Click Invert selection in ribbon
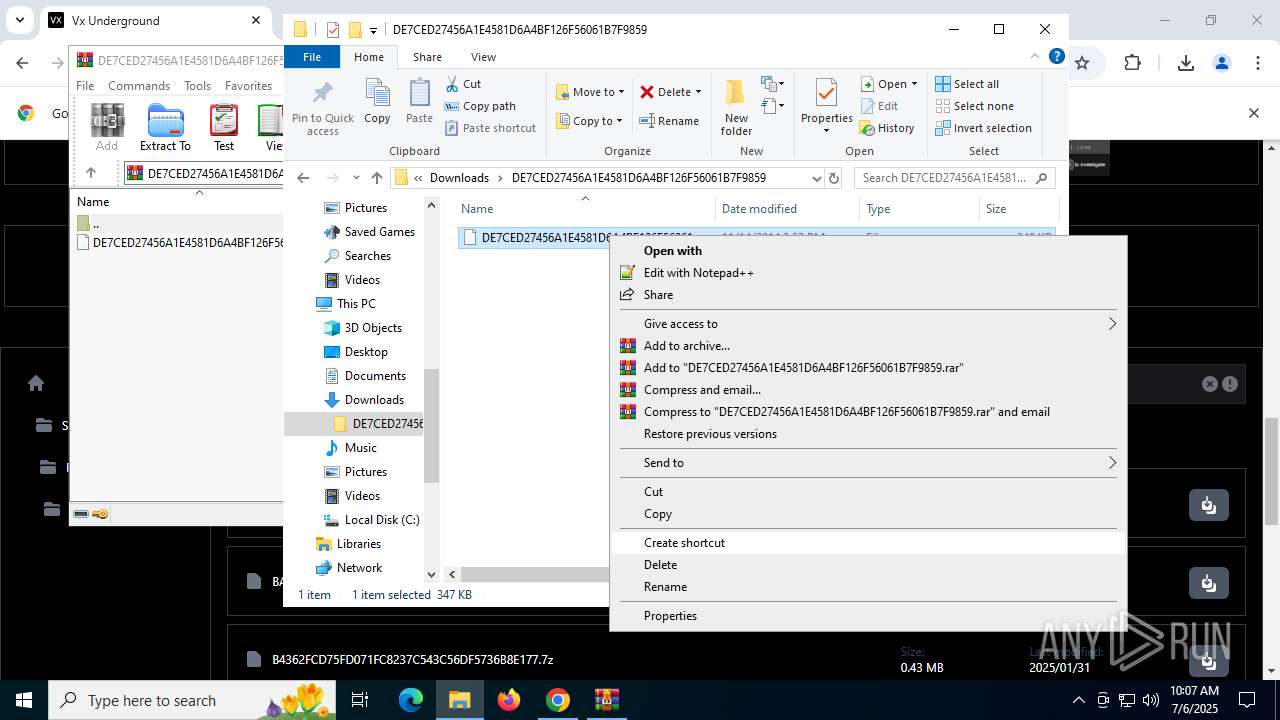Viewport: 1280px width, 720px height. [983, 128]
